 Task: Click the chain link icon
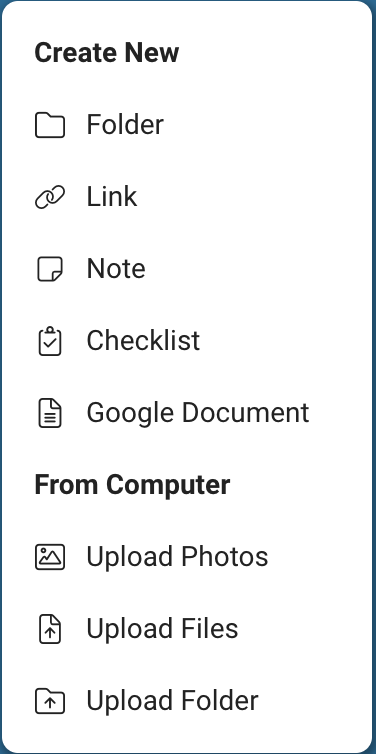[x=50, y=197]
